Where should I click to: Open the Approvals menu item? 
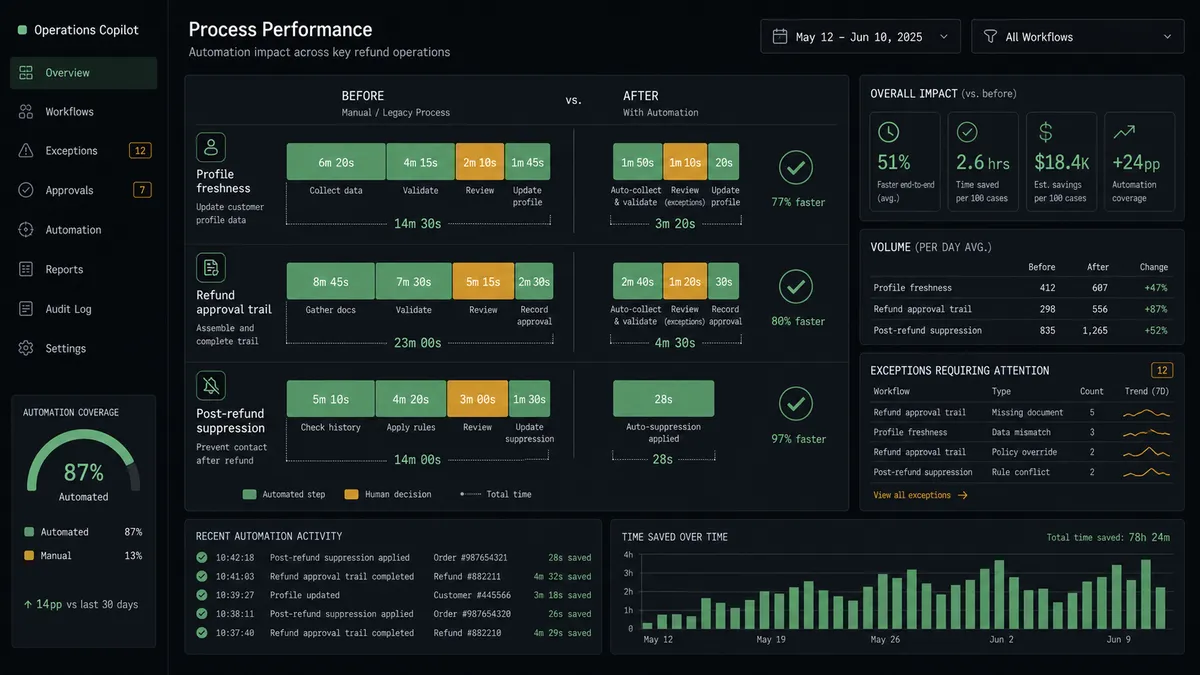[84, 190]
